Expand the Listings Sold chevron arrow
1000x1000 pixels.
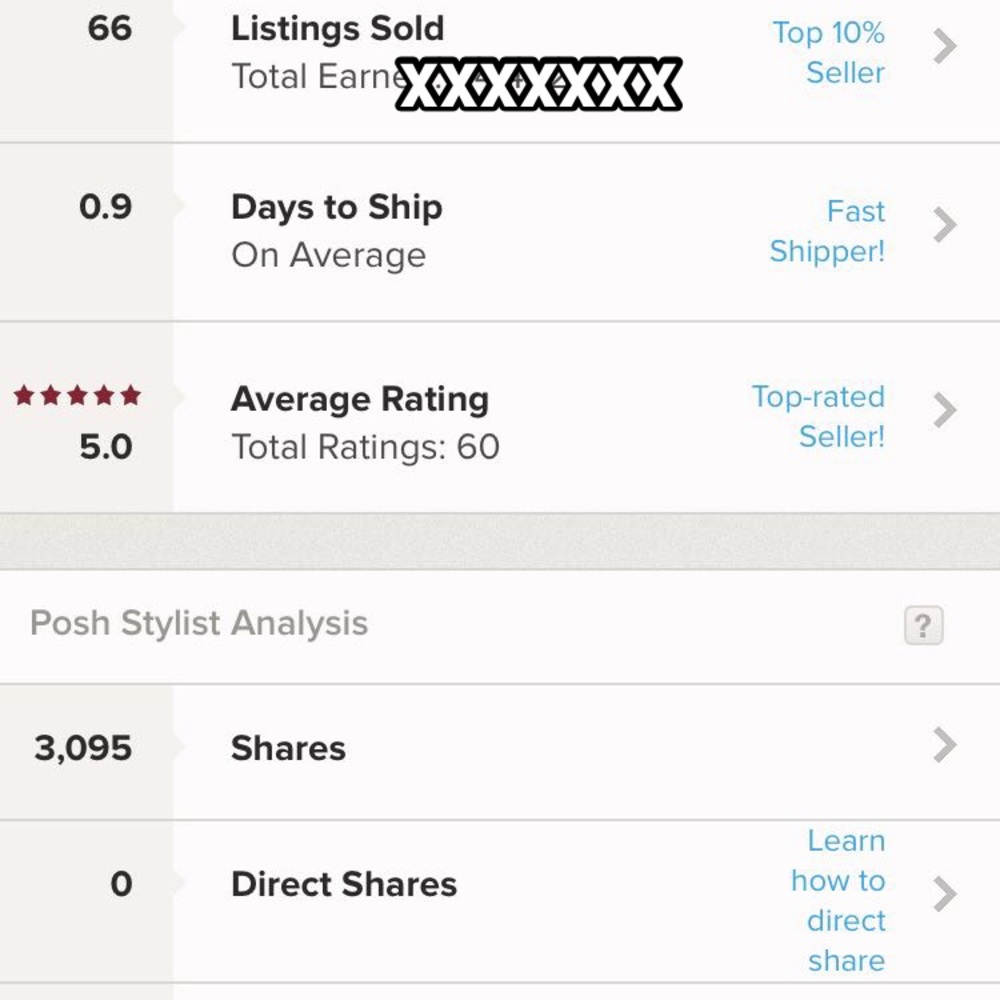click(x=945, y=47)
